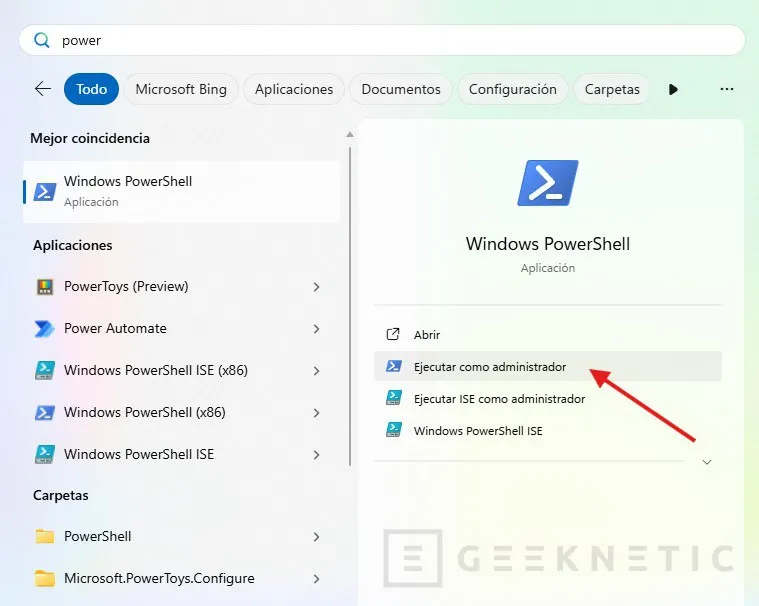Screen dimensions: 759x606
Task: Click the Windows PowerShell ISE action icon
Action: [394, 430]
